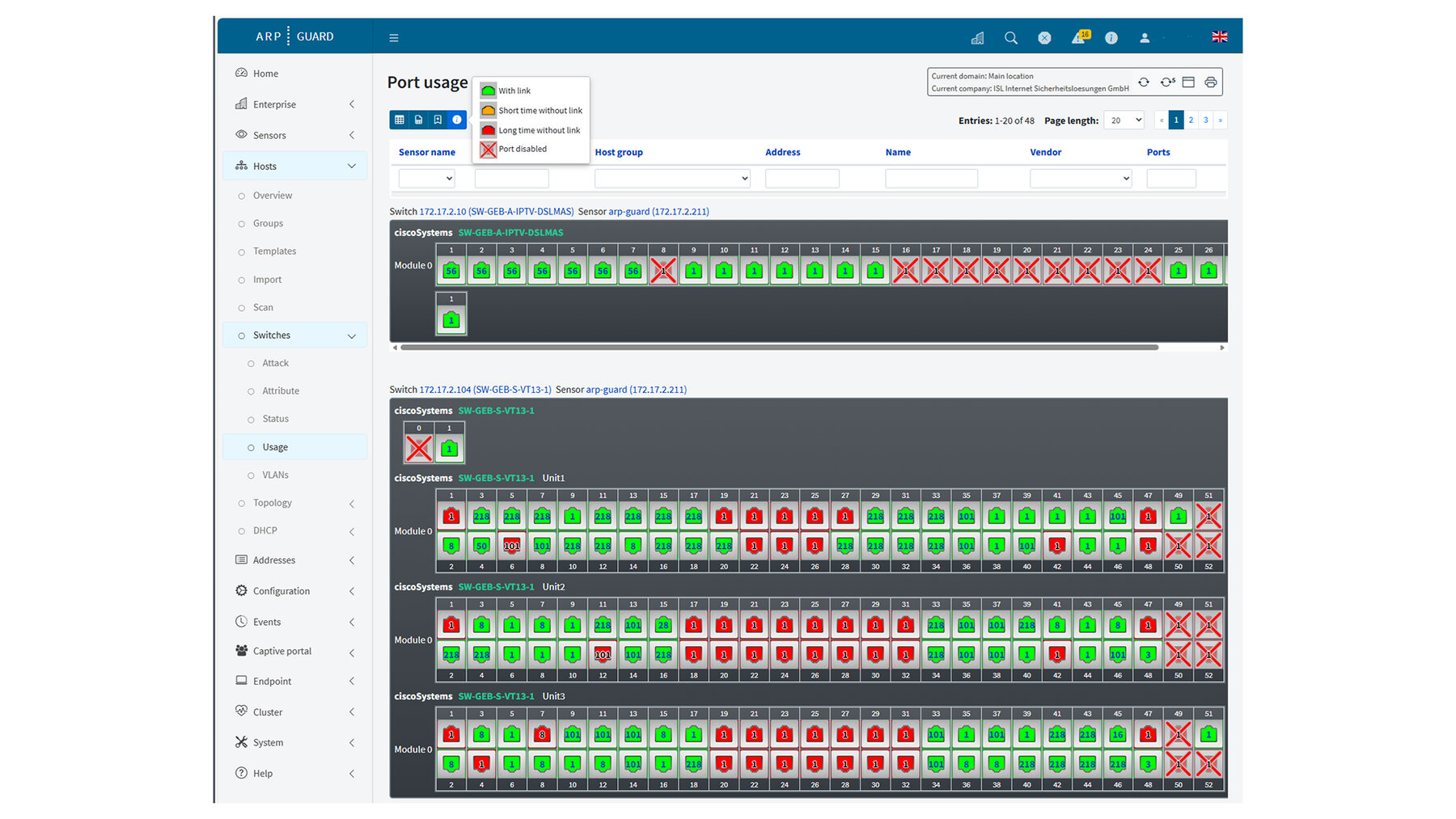Open switch link 172.17.2.10 (SW-GEB-A-IPTV-DSLMAS)
The height and width of the screenshot is (819, 1456).
pyautogui.click(x=496, y=212)
